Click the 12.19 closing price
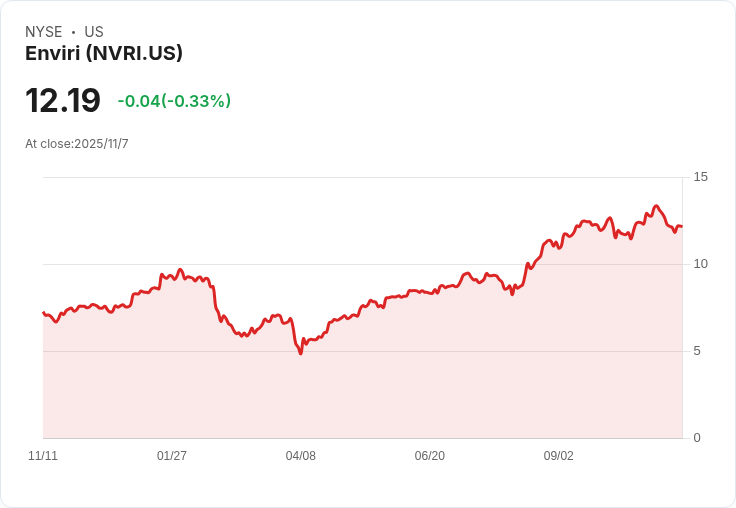 tap(63, 101)
